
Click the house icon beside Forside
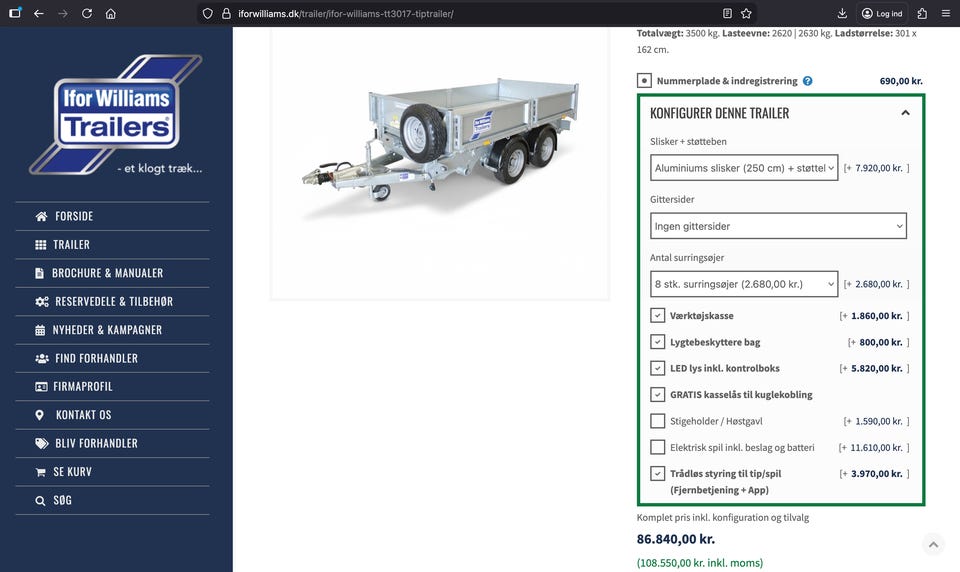41,216
